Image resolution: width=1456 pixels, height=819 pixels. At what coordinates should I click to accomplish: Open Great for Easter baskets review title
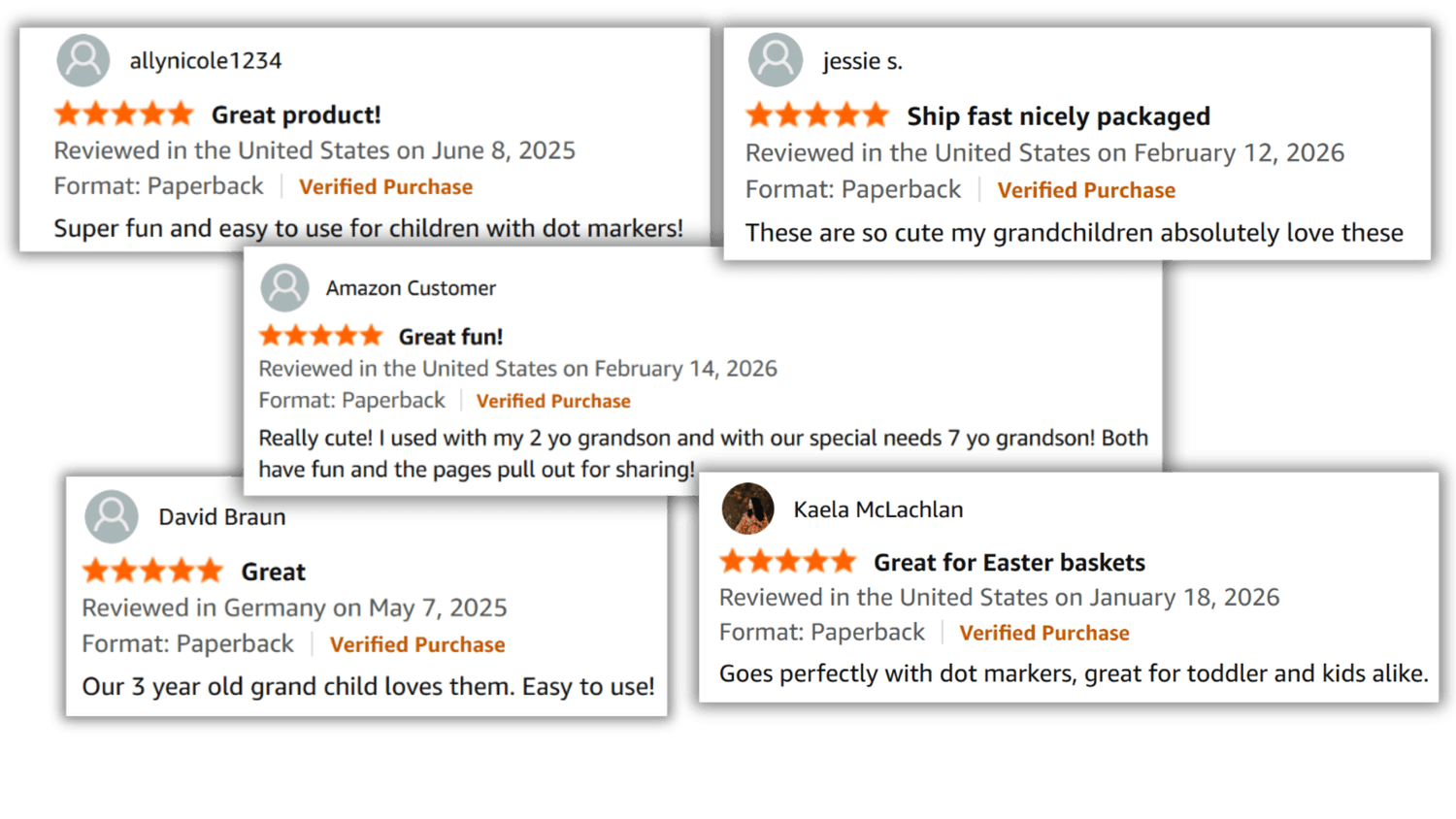(1009, 563)
